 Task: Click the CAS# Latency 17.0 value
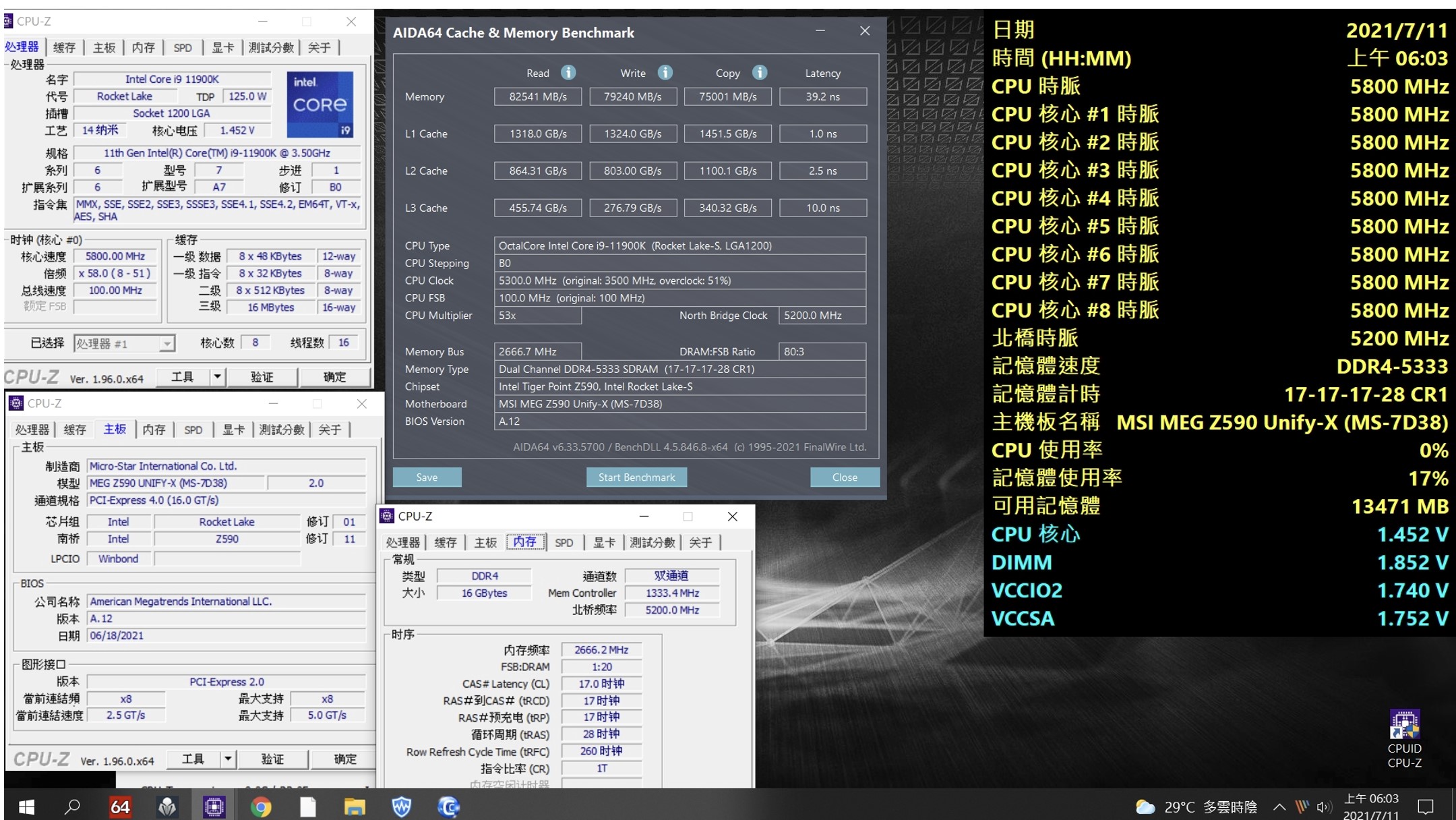point(601,684)
